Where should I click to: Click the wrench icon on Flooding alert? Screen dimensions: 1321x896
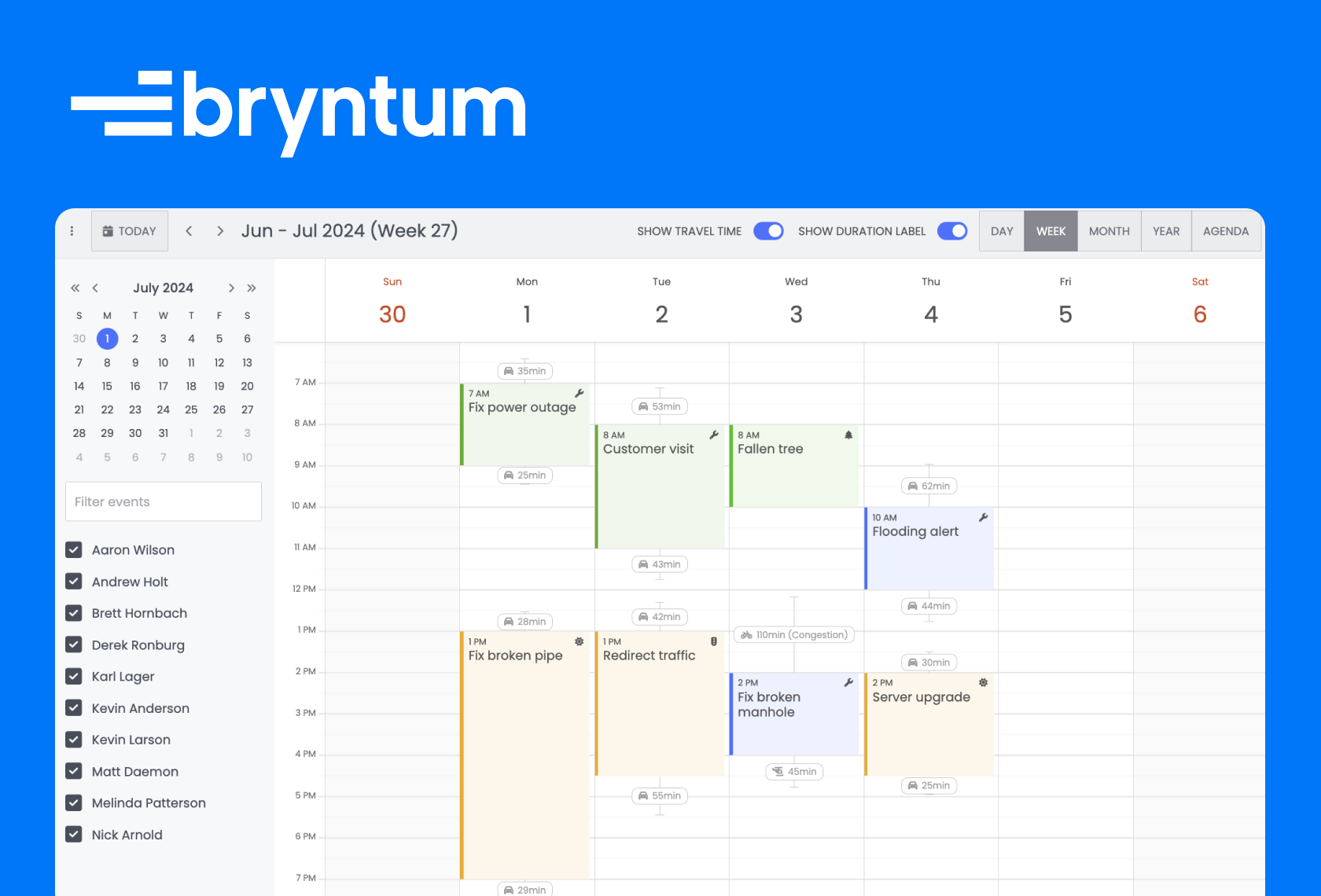983,517
